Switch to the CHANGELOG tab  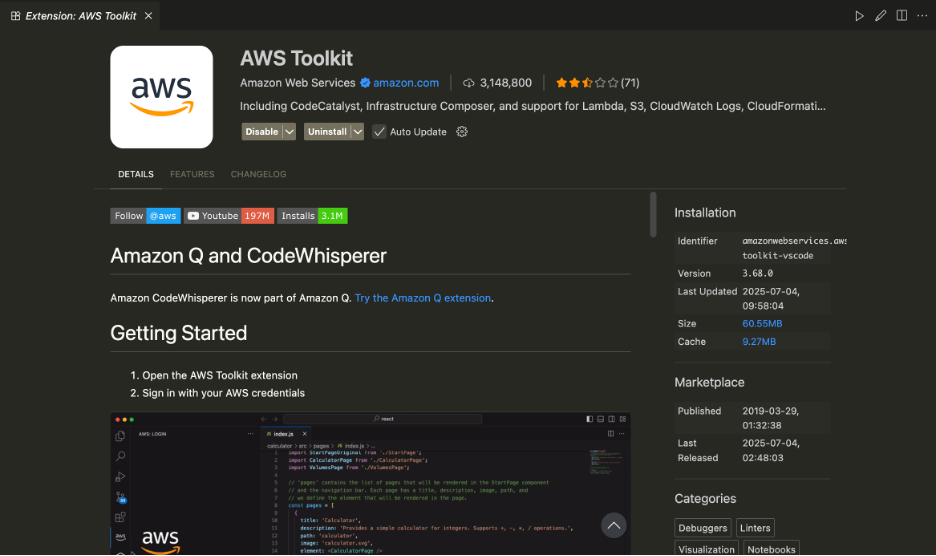pyautogui.click(x=258, y=174)
